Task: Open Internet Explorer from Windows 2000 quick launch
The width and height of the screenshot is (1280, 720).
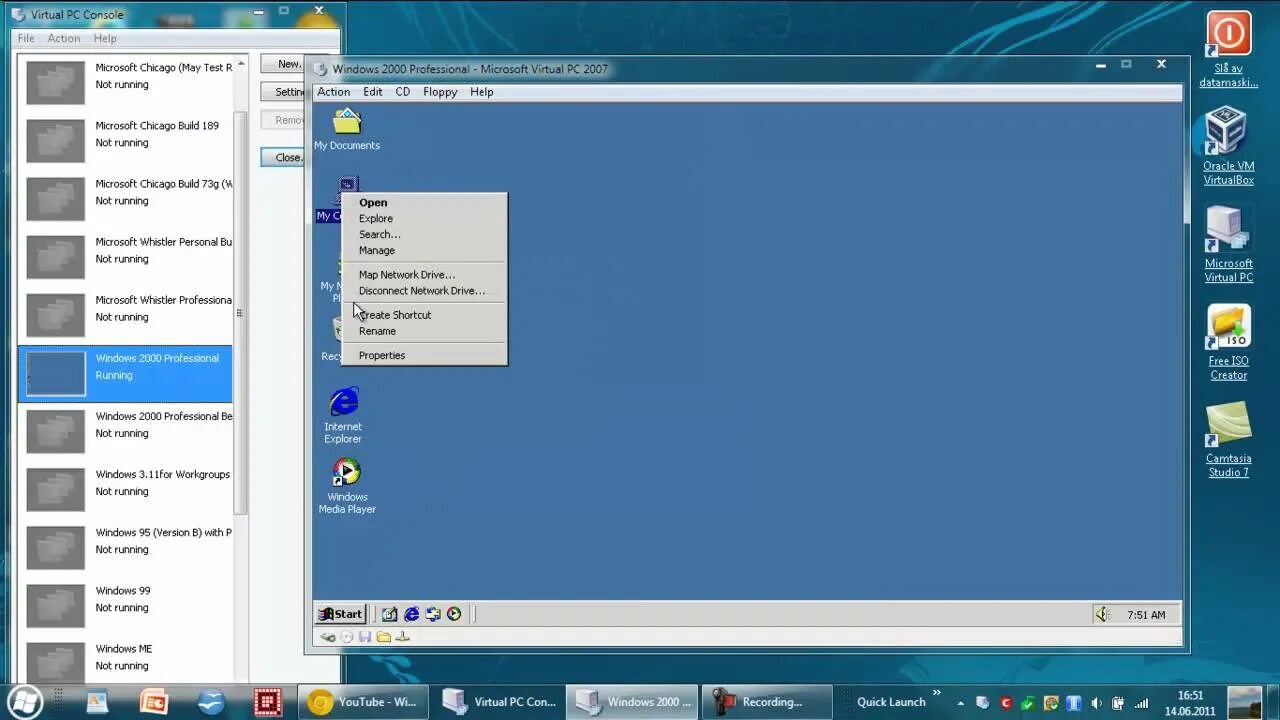Action: click(411, 614)
